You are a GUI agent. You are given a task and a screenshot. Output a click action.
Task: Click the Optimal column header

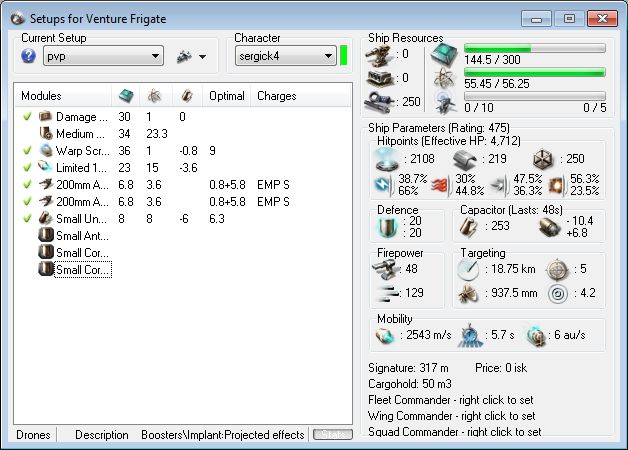[227, 96]
